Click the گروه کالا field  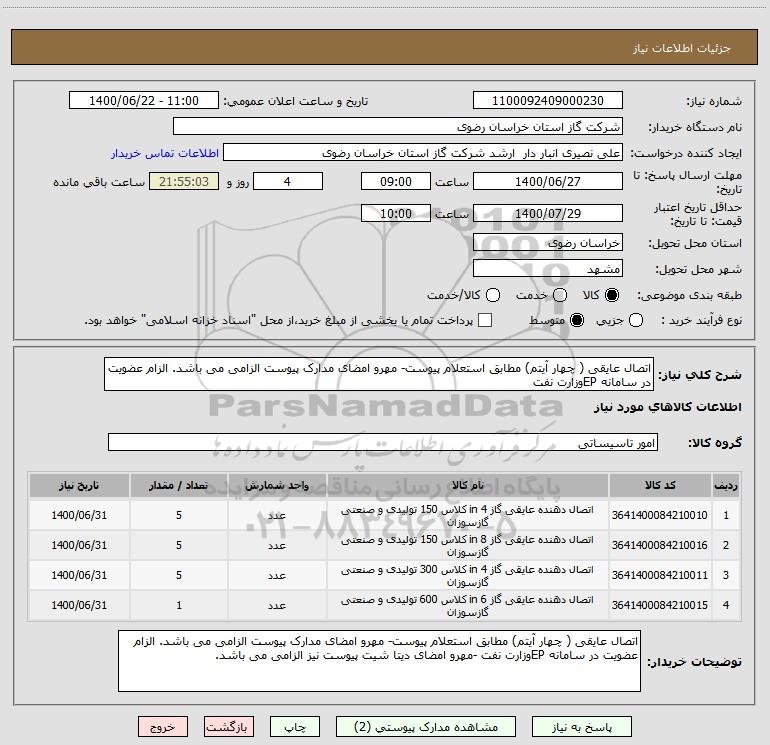(383, 442)
